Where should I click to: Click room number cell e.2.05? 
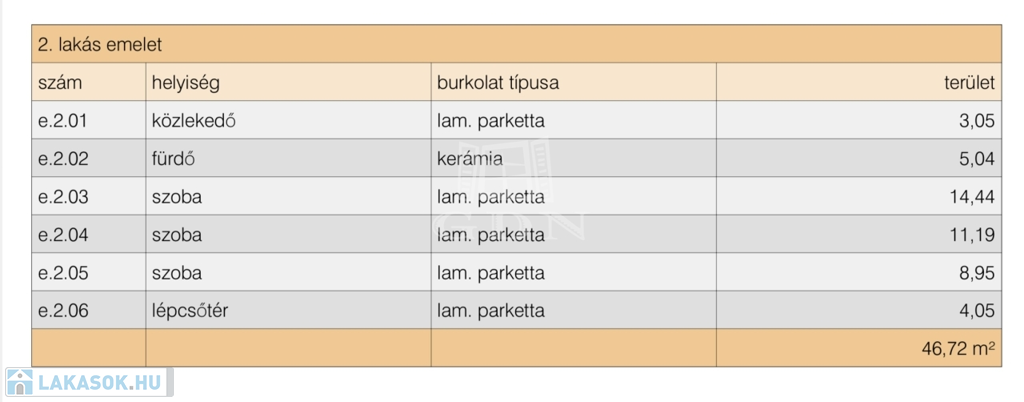[x=63, y=273]
